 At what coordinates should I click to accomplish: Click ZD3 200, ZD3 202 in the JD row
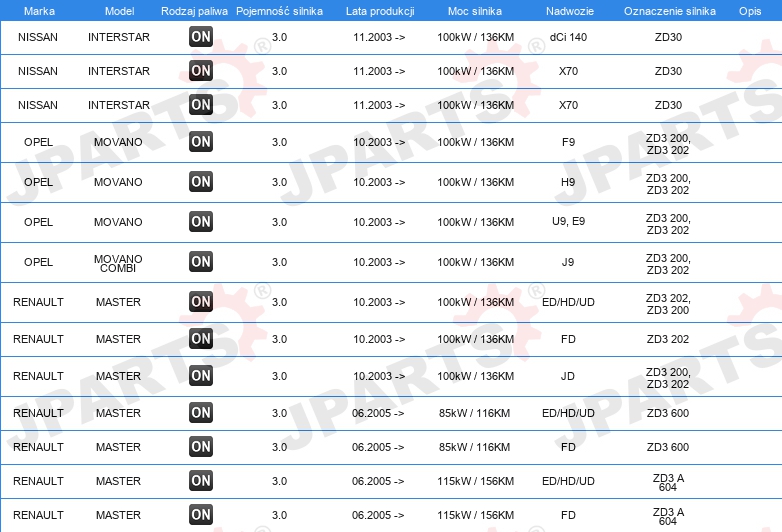click(x=668, y=378)
